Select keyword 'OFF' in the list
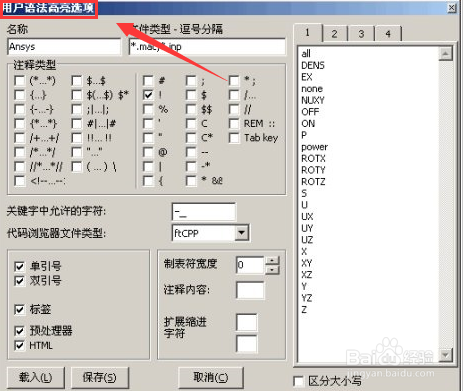 coord(310,112)
